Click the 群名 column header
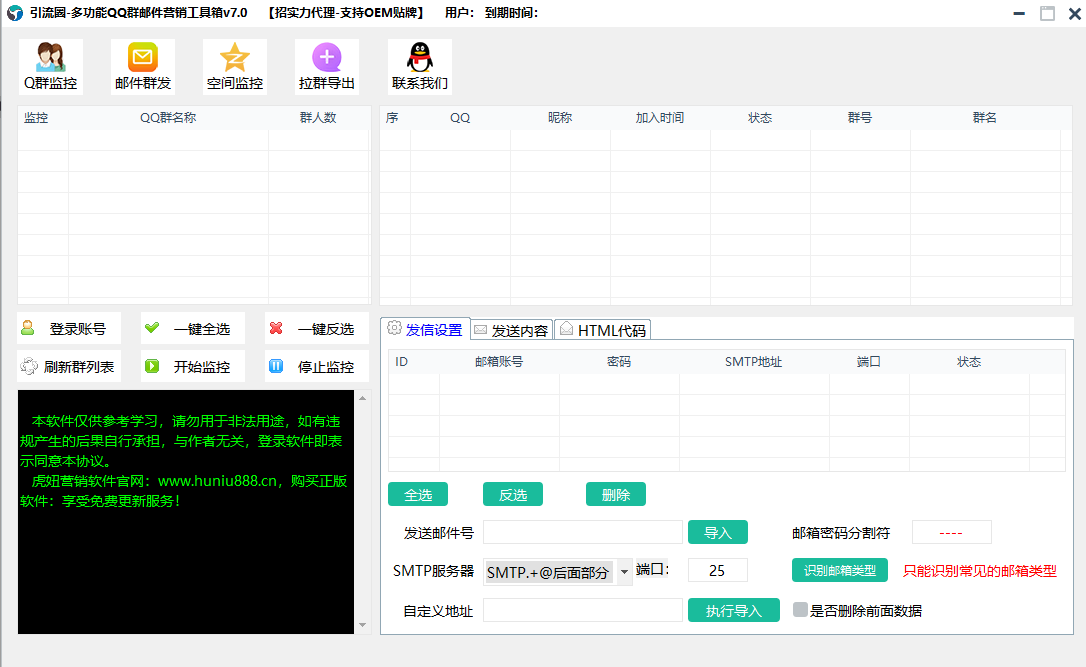The image size is (1086, 667). pos(984,118)
